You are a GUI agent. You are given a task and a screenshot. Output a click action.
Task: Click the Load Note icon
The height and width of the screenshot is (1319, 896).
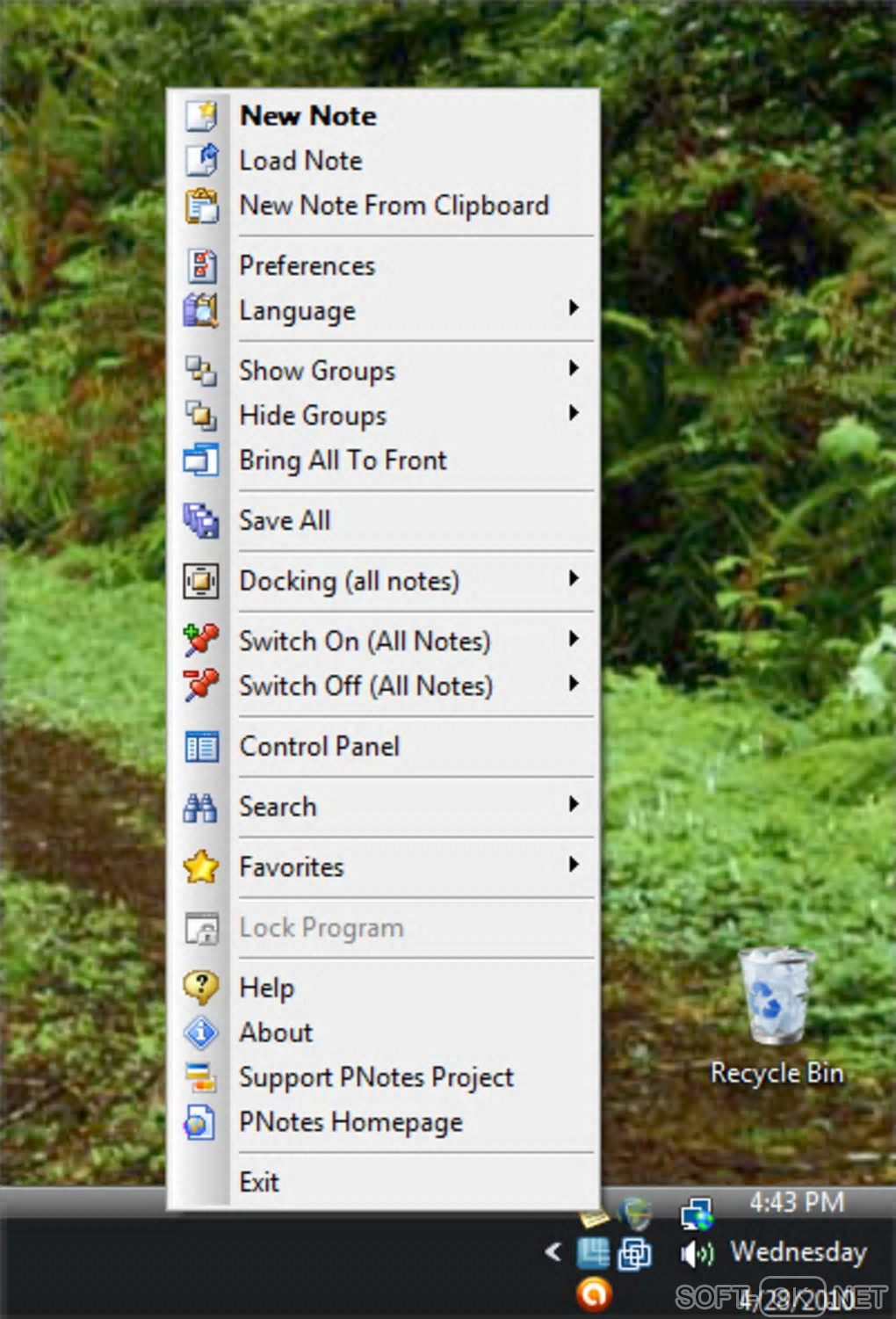[201, 160]
